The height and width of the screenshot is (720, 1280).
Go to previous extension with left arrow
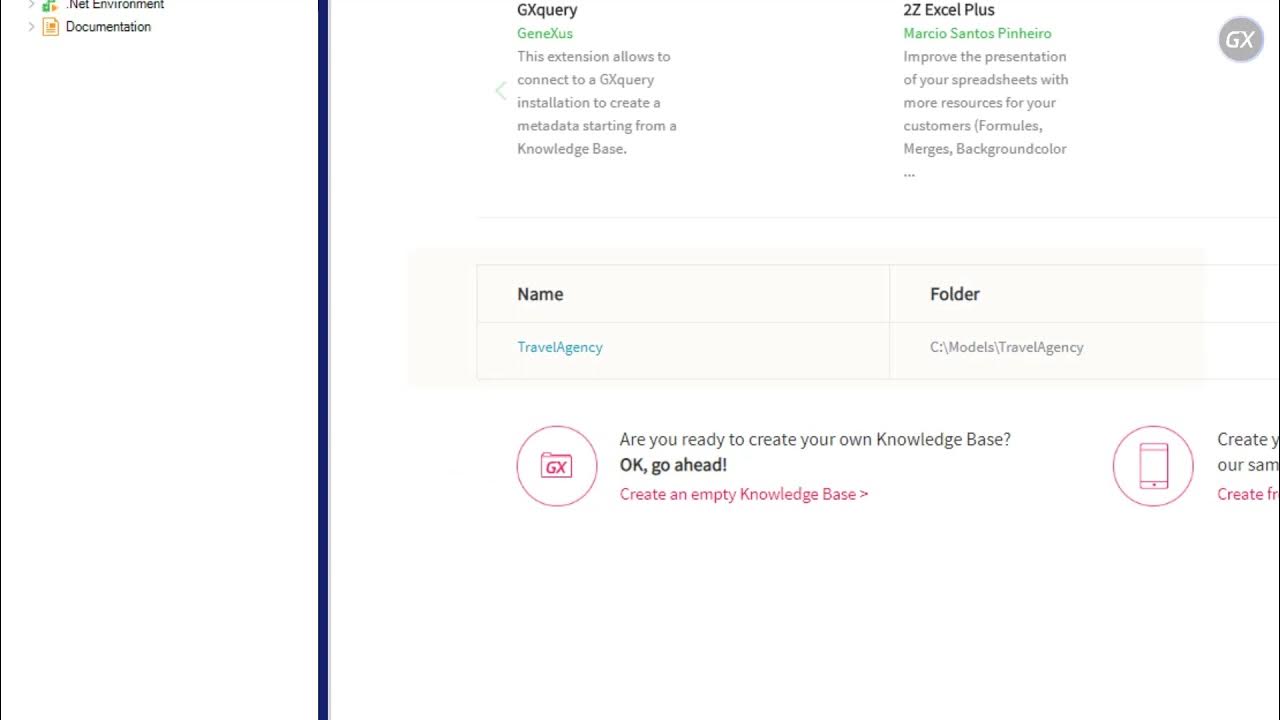(501, 91)
